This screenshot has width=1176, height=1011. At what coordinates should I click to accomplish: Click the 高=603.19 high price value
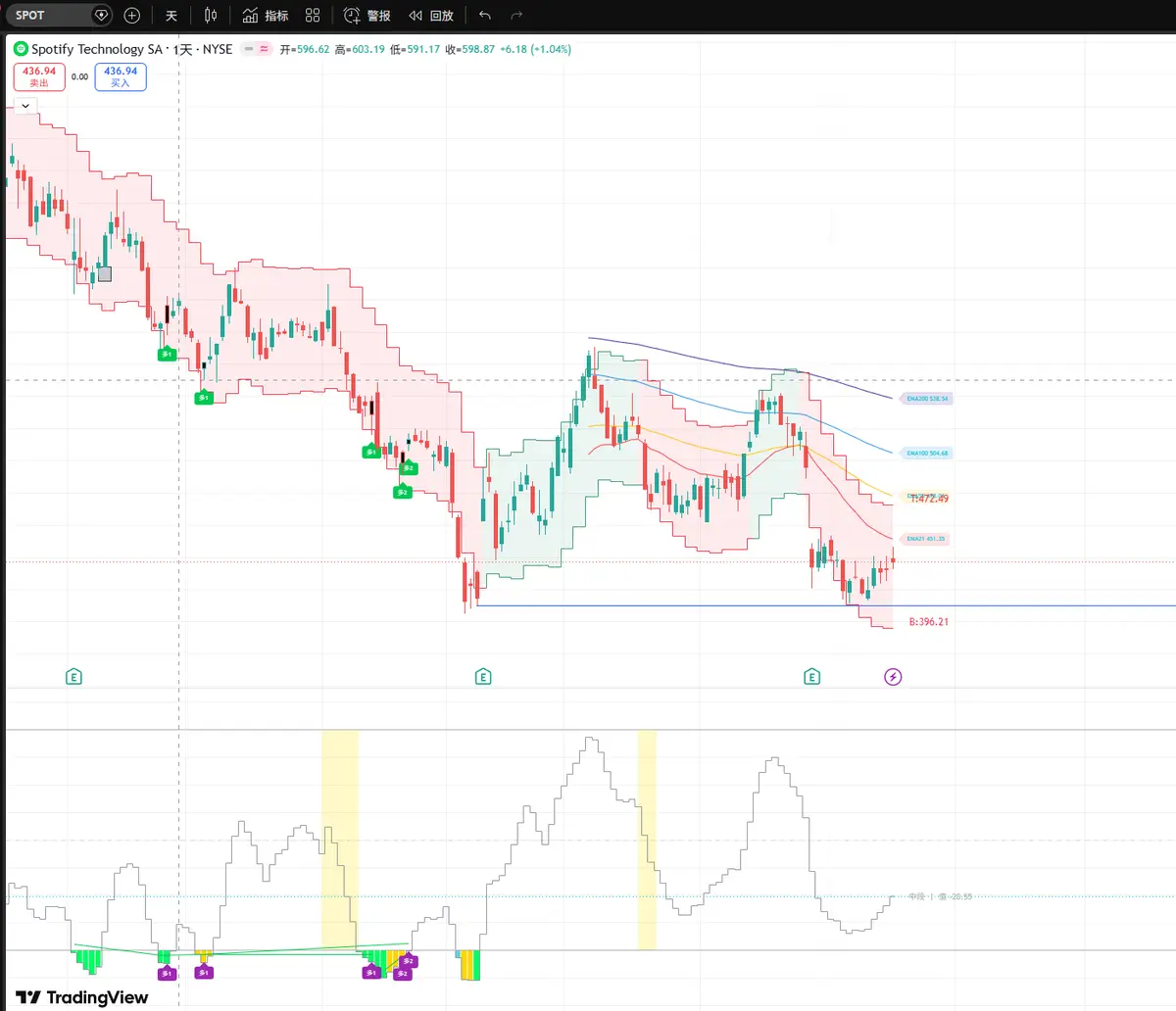pos(360,49)
